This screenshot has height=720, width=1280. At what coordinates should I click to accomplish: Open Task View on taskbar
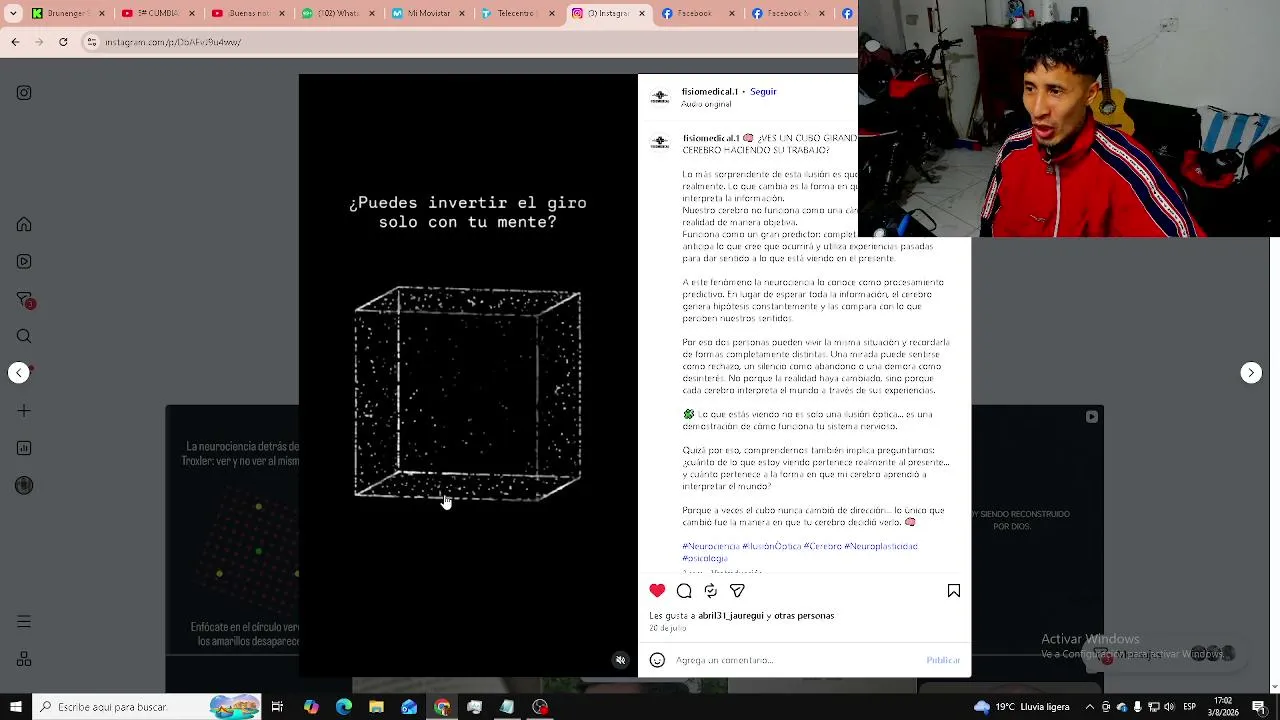pos(277,707)
